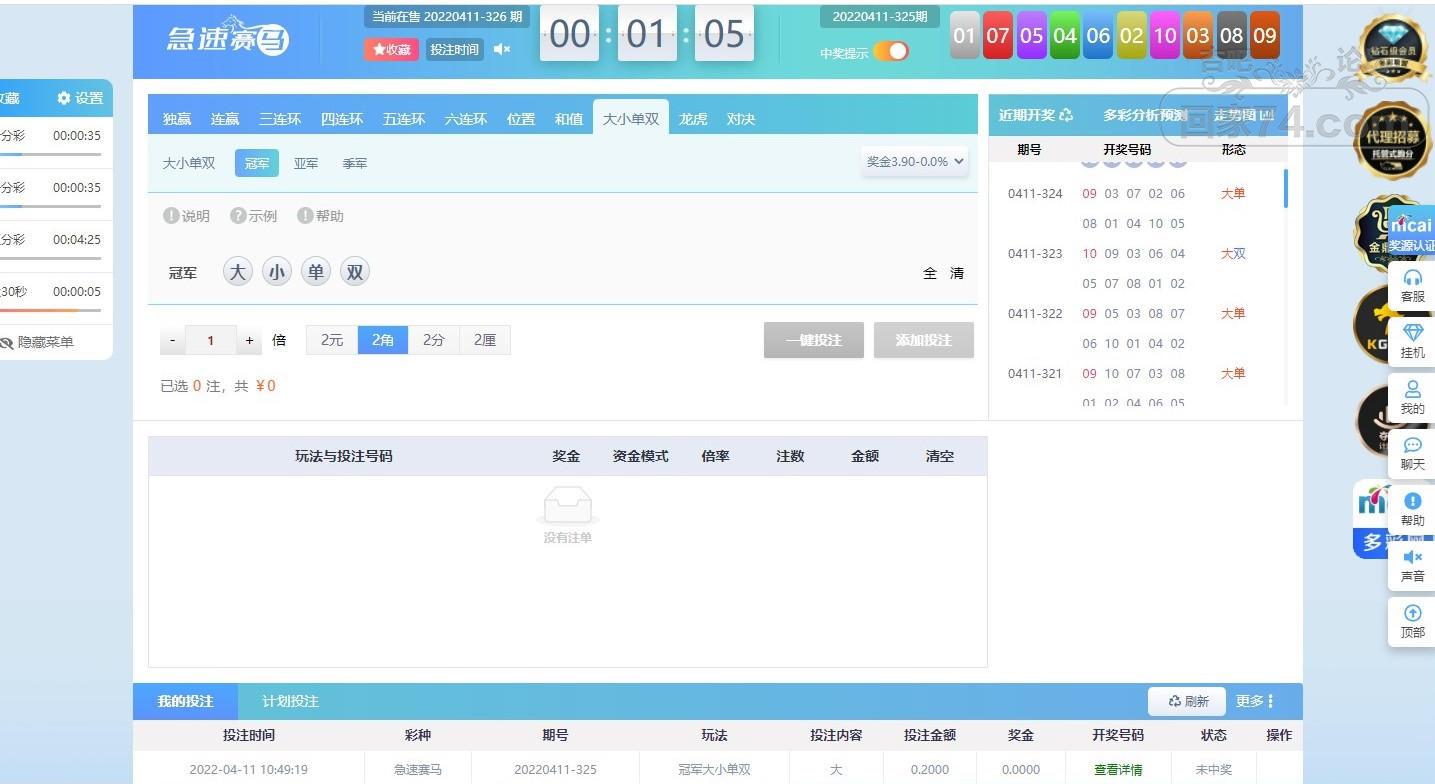
Task: Click the 急速赛马 logo
Action: coord(228,38)
